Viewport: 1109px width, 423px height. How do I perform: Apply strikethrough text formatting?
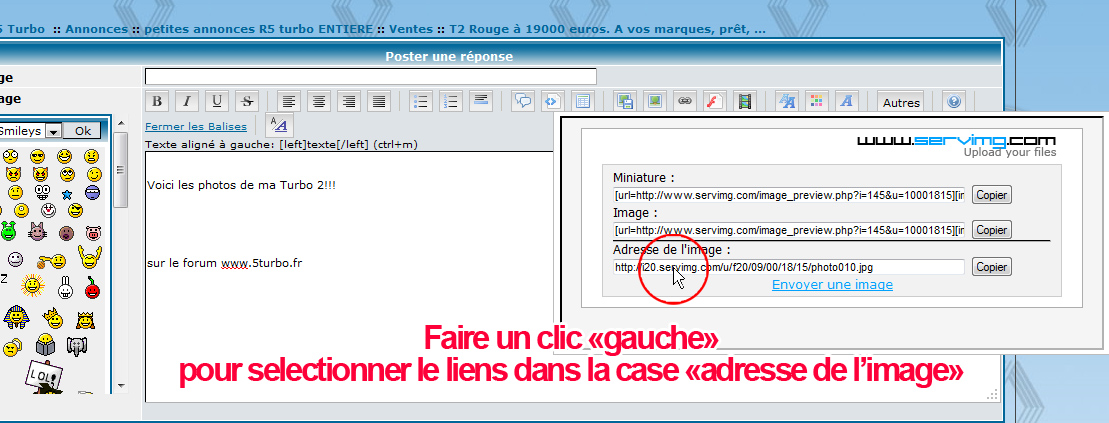[x=247, y=101]
